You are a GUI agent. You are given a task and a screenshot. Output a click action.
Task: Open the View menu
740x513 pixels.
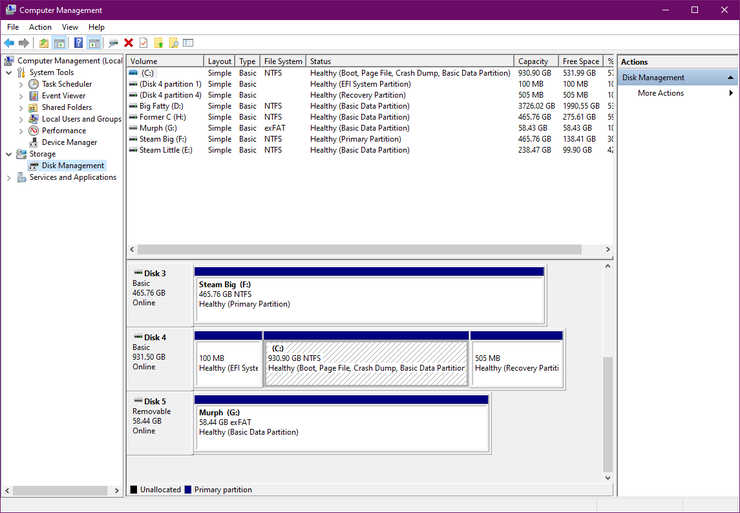pos(70,27)
